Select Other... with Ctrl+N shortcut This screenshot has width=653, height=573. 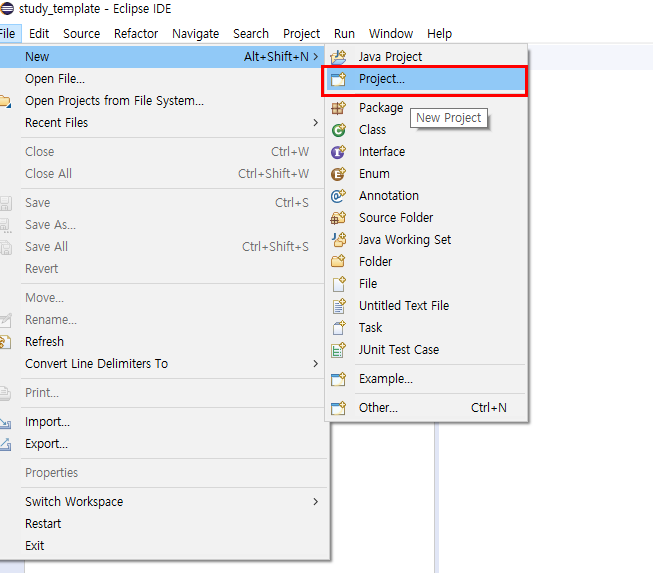pos(426,408)
